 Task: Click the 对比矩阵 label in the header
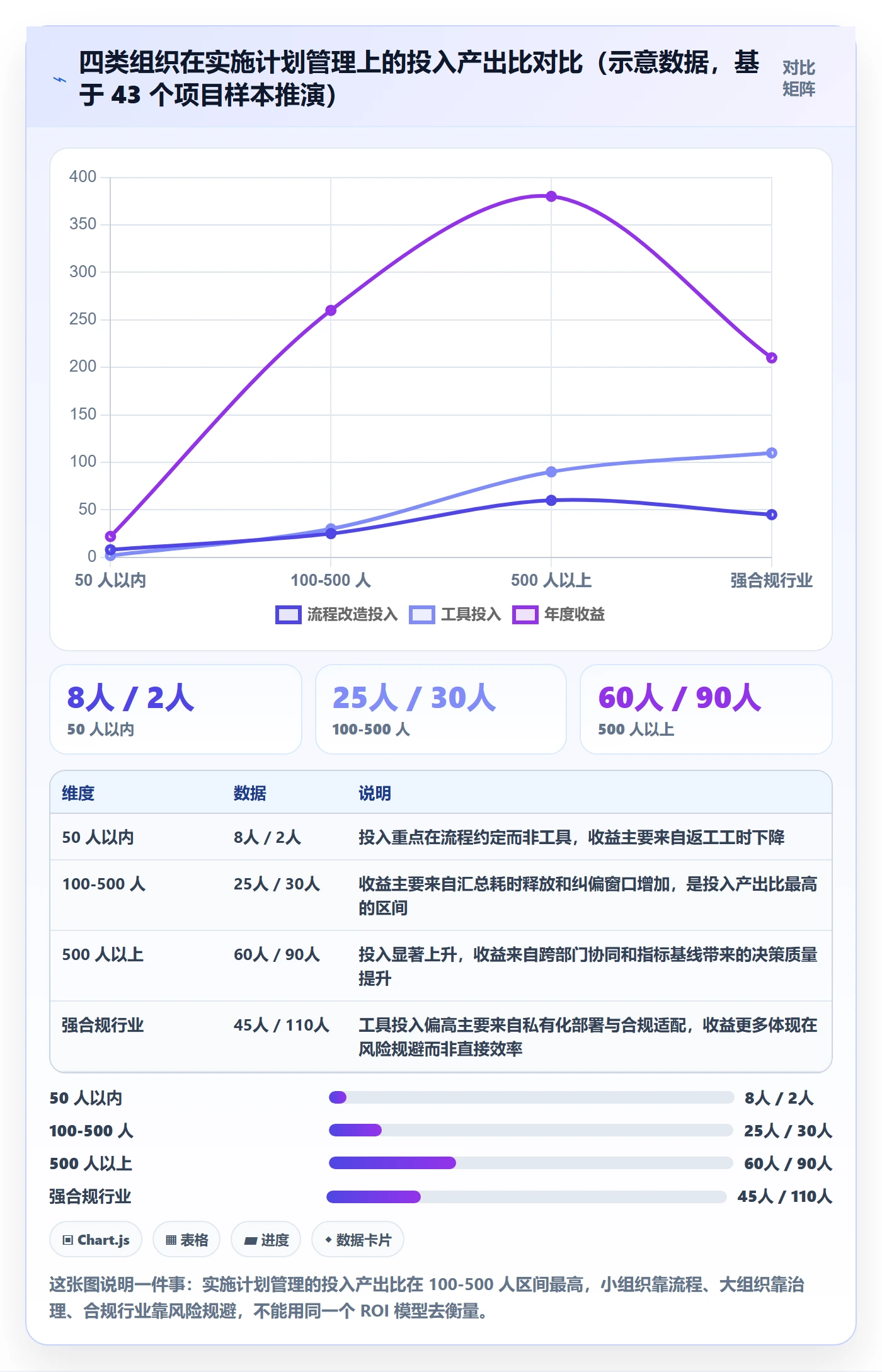(x=798, y=79)
